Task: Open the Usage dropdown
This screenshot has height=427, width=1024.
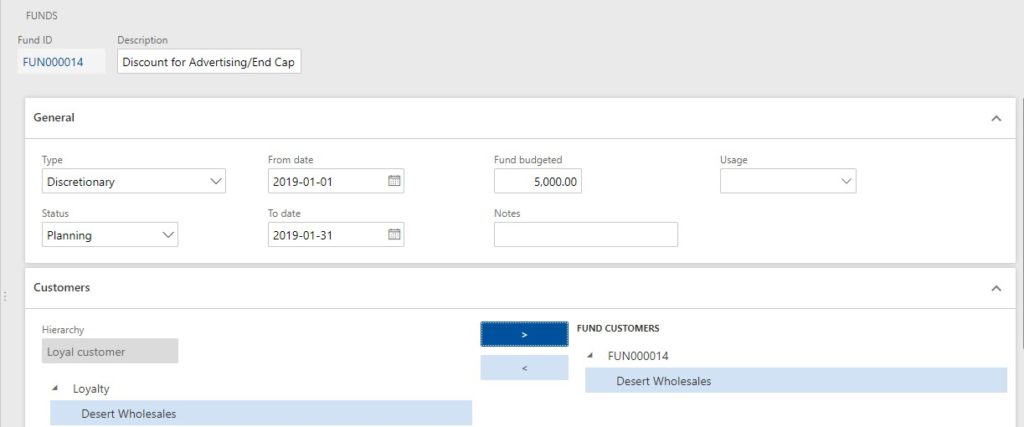Action: 846,182
